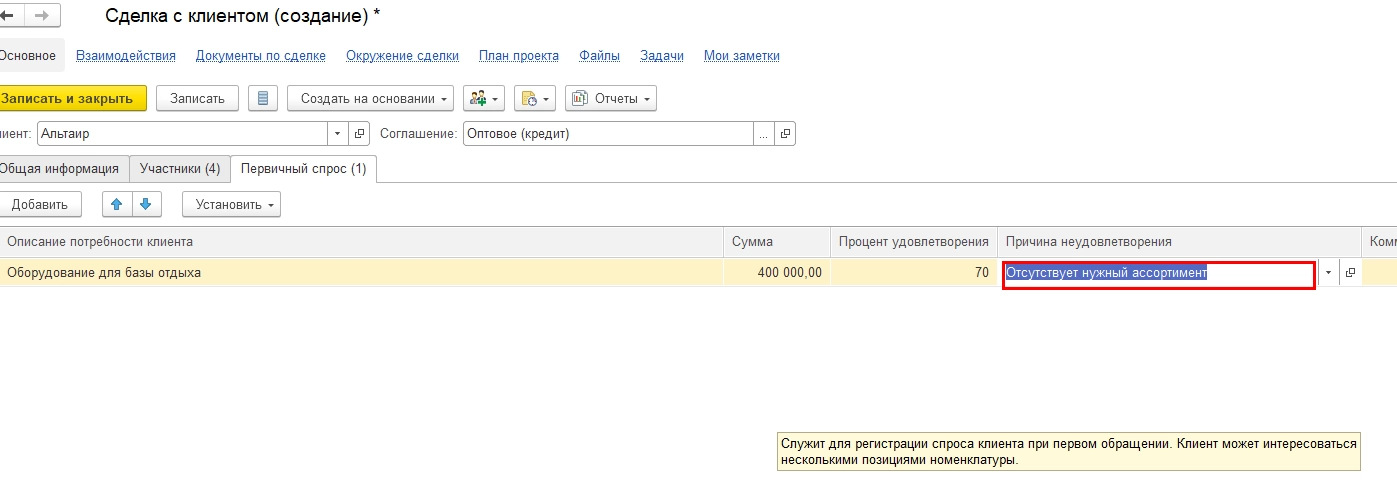Open the Файлы link

point(599,56)
